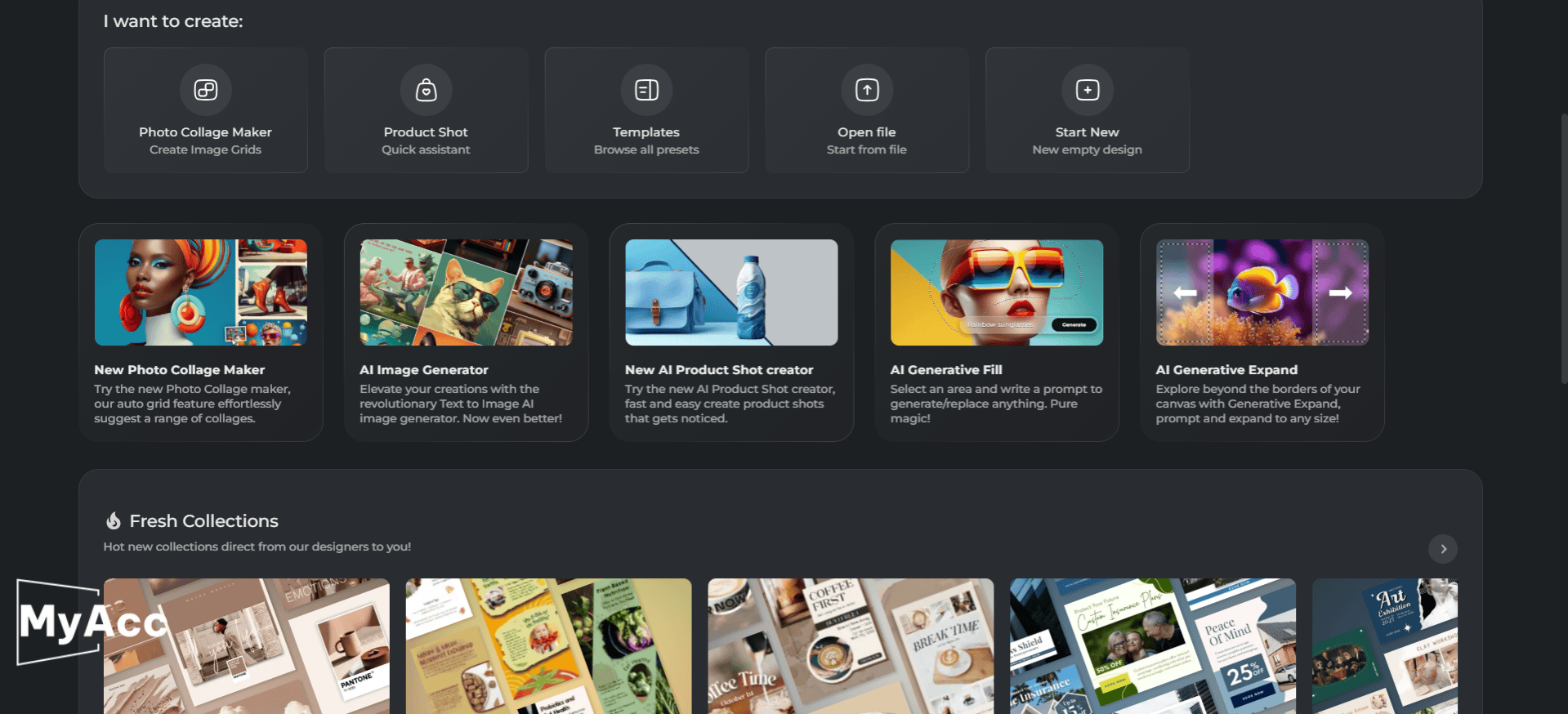
Task: Open the AI Generative Expand thumbnail
Action: (x=1262, y=292)
